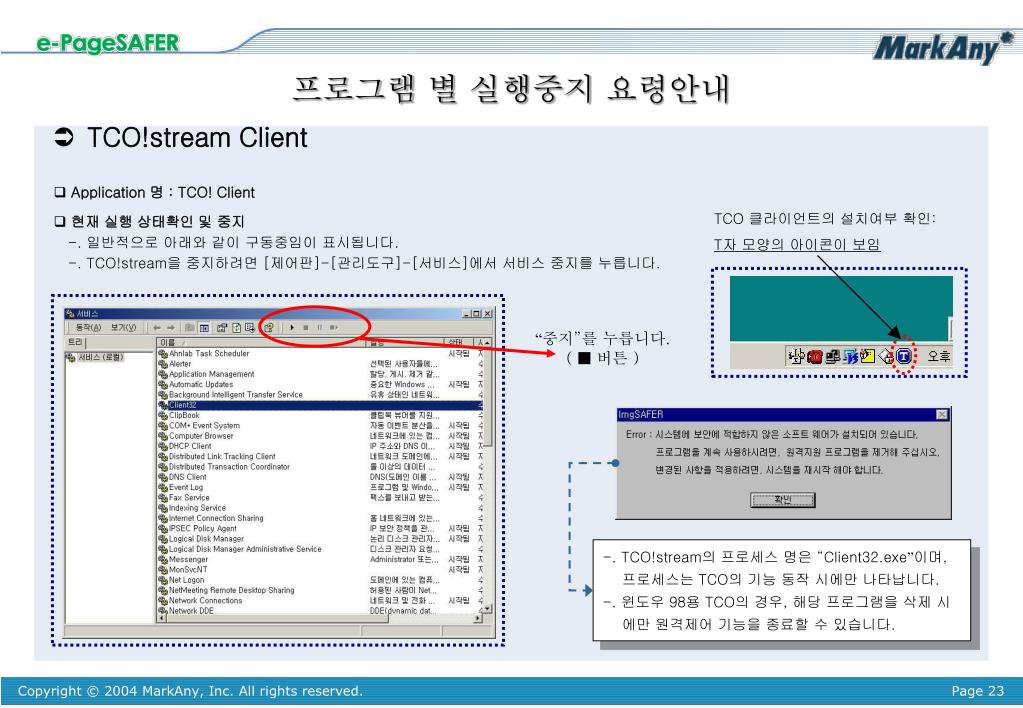Image resolution: width=1023 pixels, height=708 pixels.
Task: Open the Properties toolbar icon
Action: 222,328
